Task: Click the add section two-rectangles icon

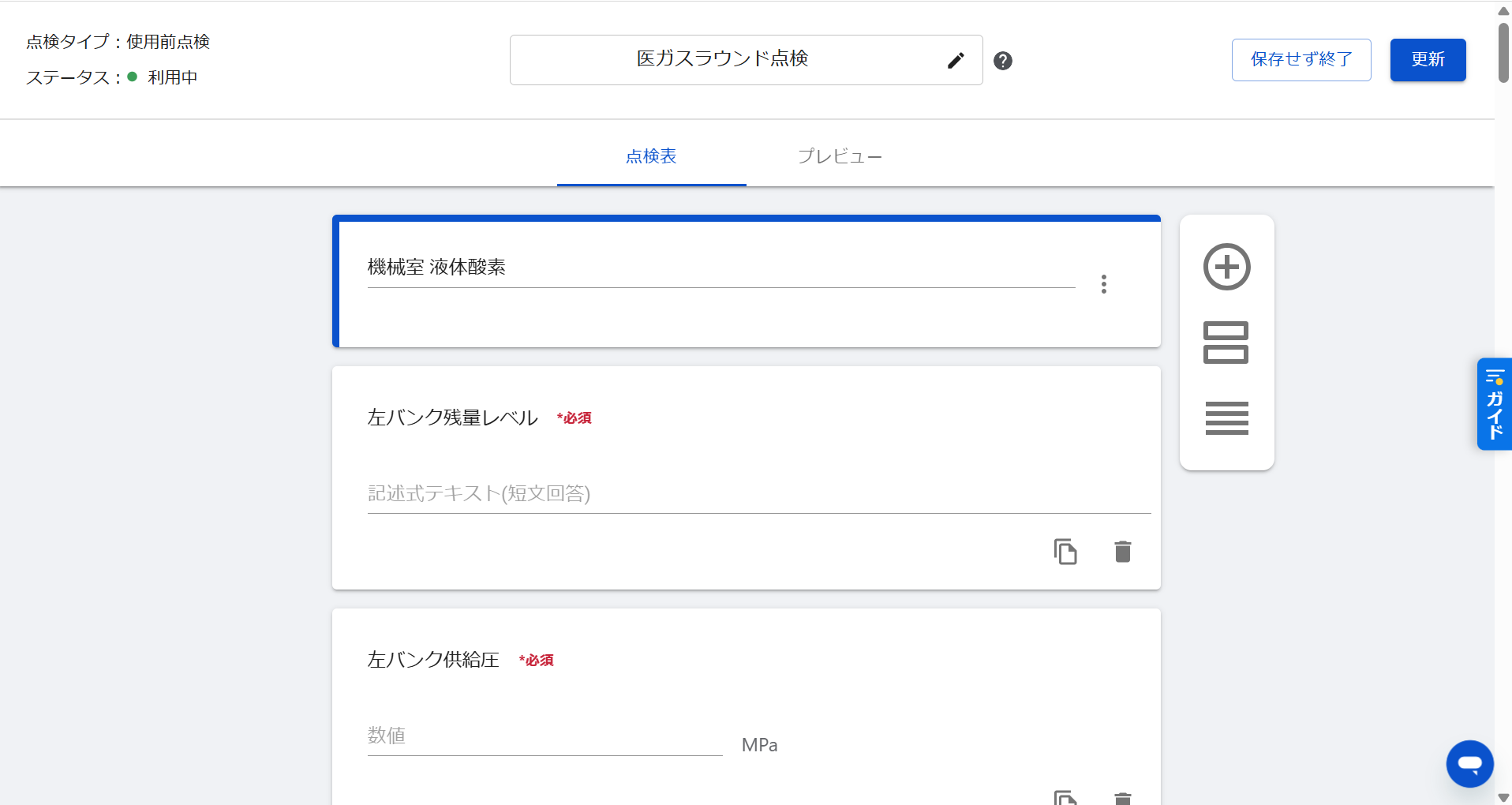Action: (1226, 343)
